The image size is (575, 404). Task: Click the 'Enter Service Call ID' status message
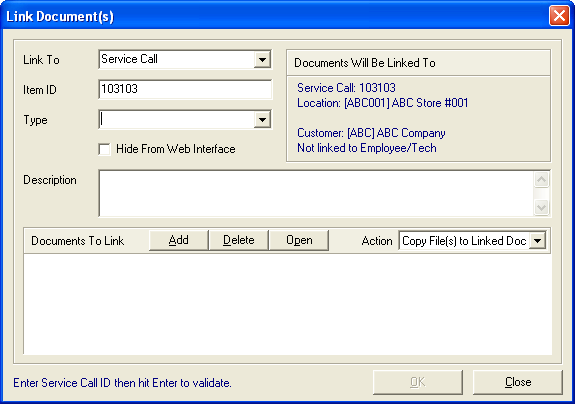(x=122, y=383)
